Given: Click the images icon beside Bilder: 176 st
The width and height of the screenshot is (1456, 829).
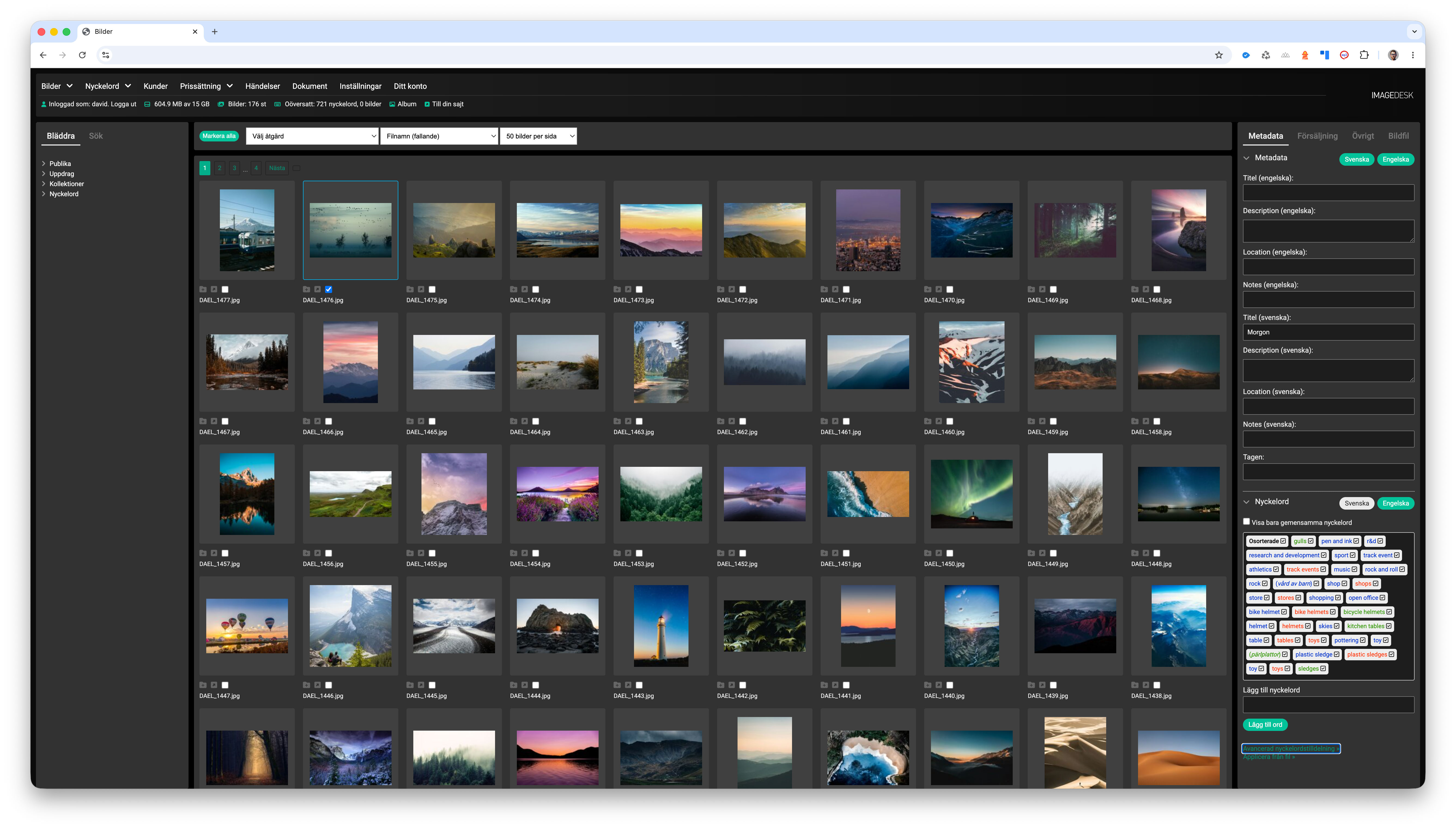Looking at the screenshot, I should 221,104.
